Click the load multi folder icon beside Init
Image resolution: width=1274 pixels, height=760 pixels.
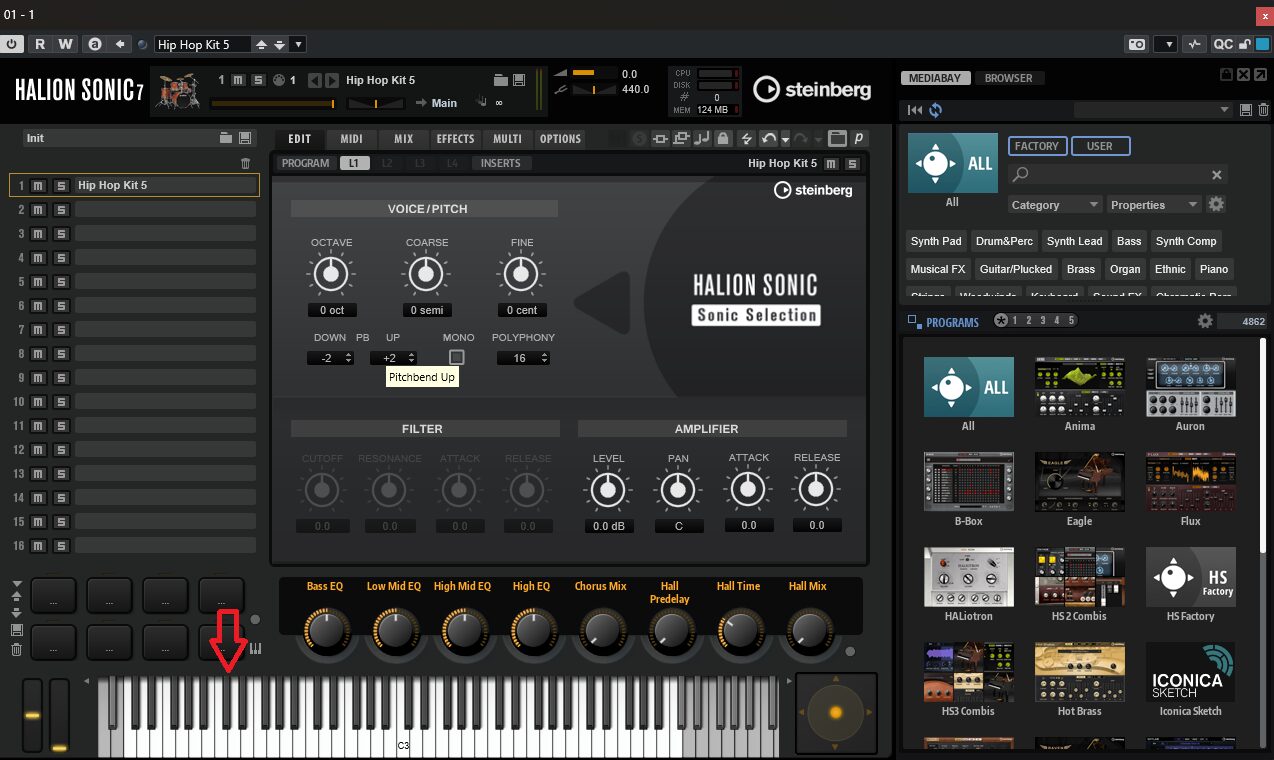coord(227,138)
